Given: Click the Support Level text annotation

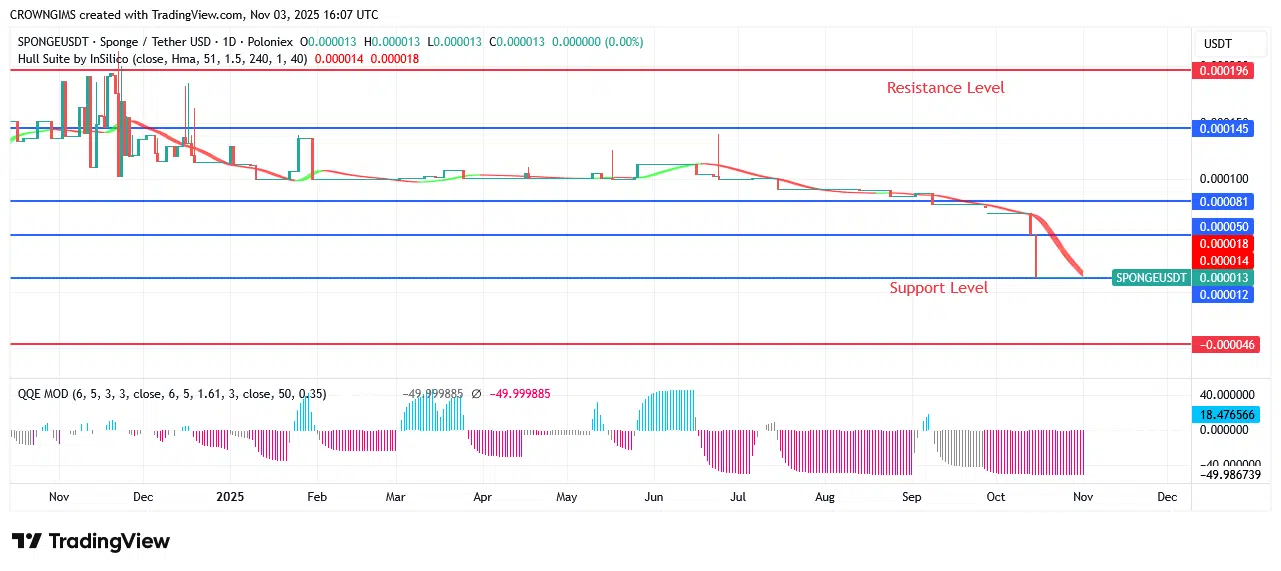Looking at the screenshot, I should (938, 288).
